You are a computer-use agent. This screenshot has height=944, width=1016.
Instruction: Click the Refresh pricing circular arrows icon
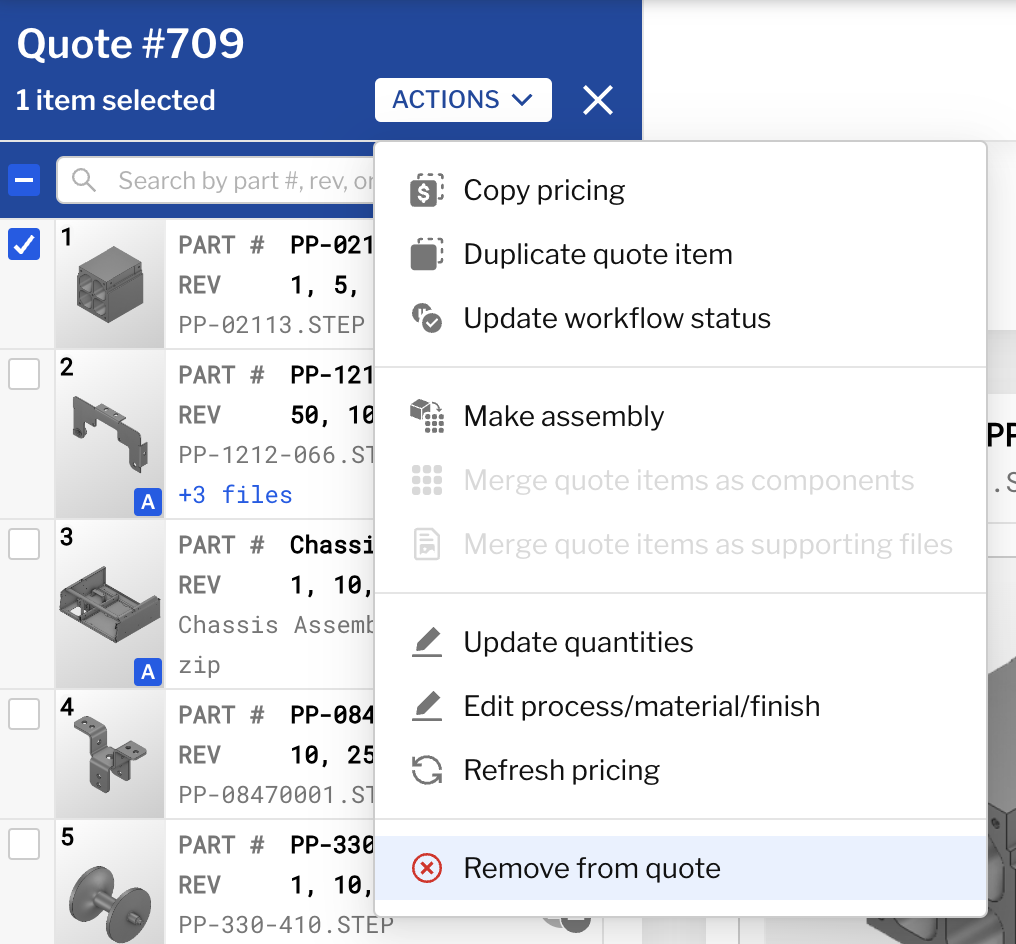427,770
